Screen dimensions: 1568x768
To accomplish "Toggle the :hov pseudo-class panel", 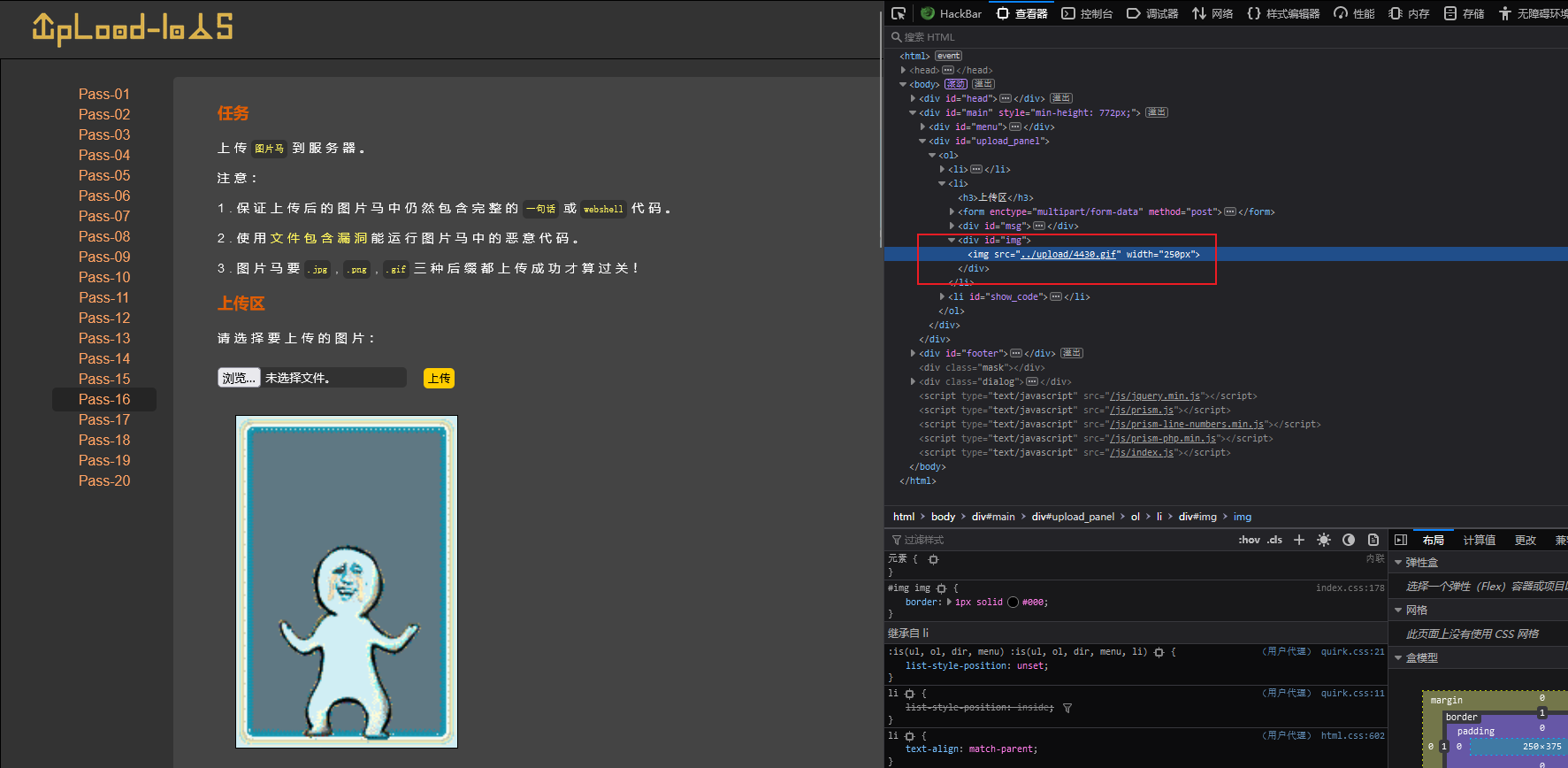I will pyautogui.click(x=1249, y=540).
